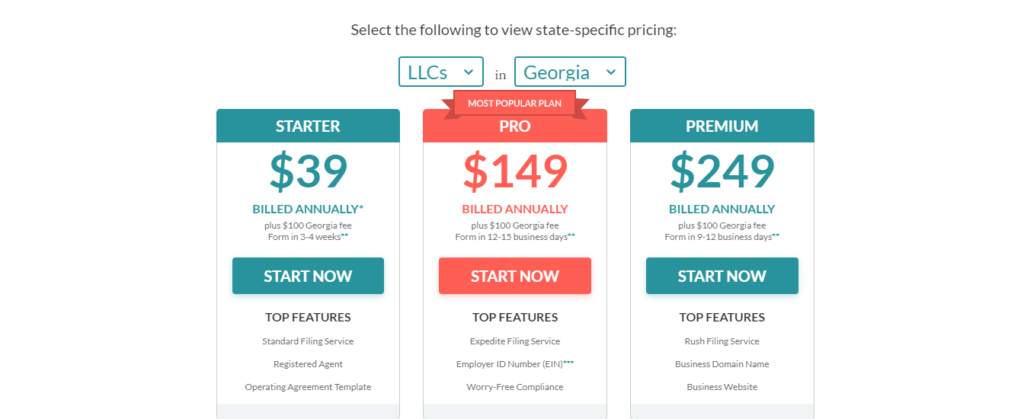
Task: Click START NOW under Pro plan
Action: click(x=515, y=276)
